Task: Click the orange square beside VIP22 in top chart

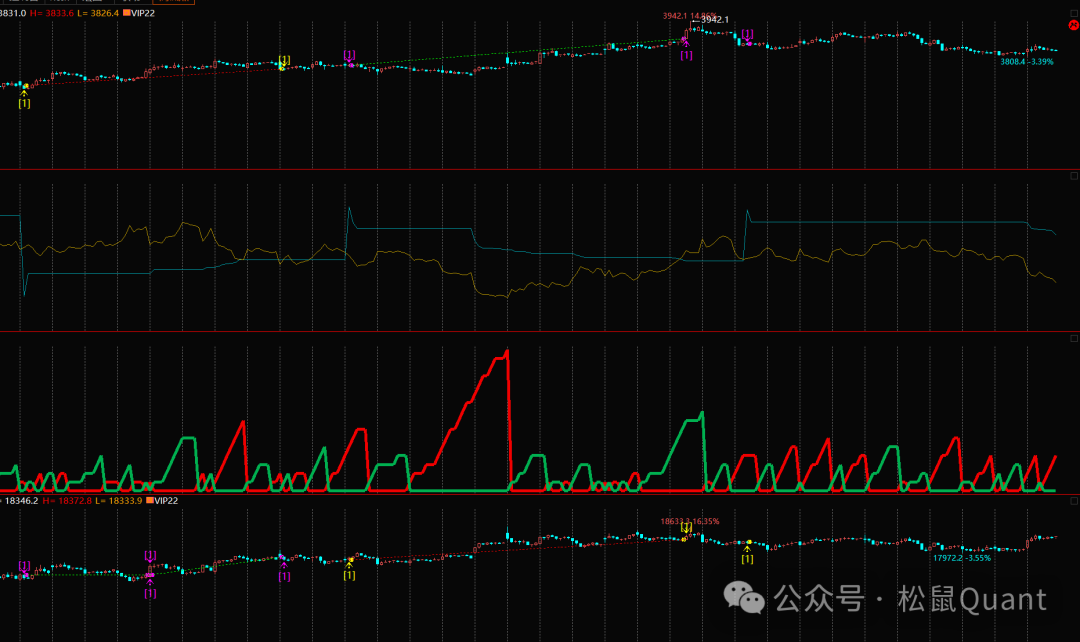Action: [x=125, y=13]
